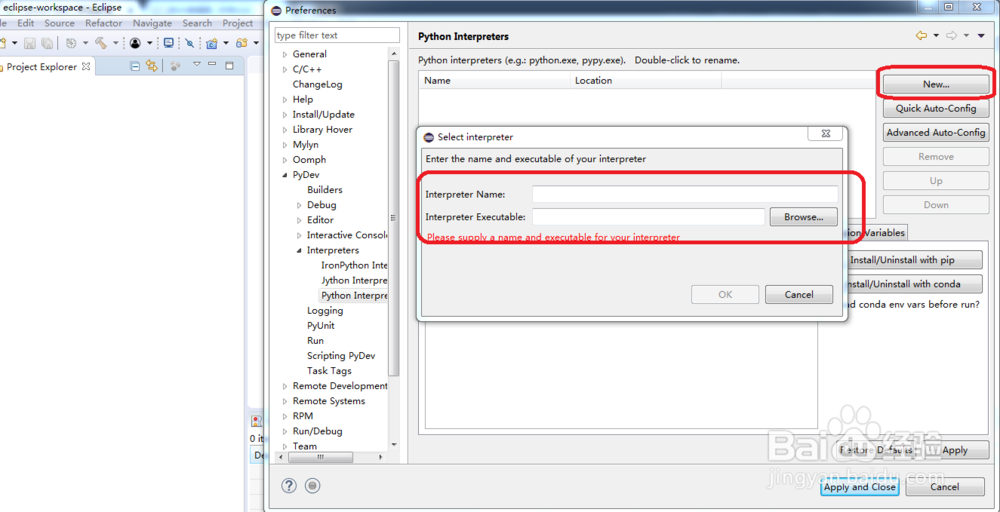
Task: Click the type filter text box
Action: (337, 35)
